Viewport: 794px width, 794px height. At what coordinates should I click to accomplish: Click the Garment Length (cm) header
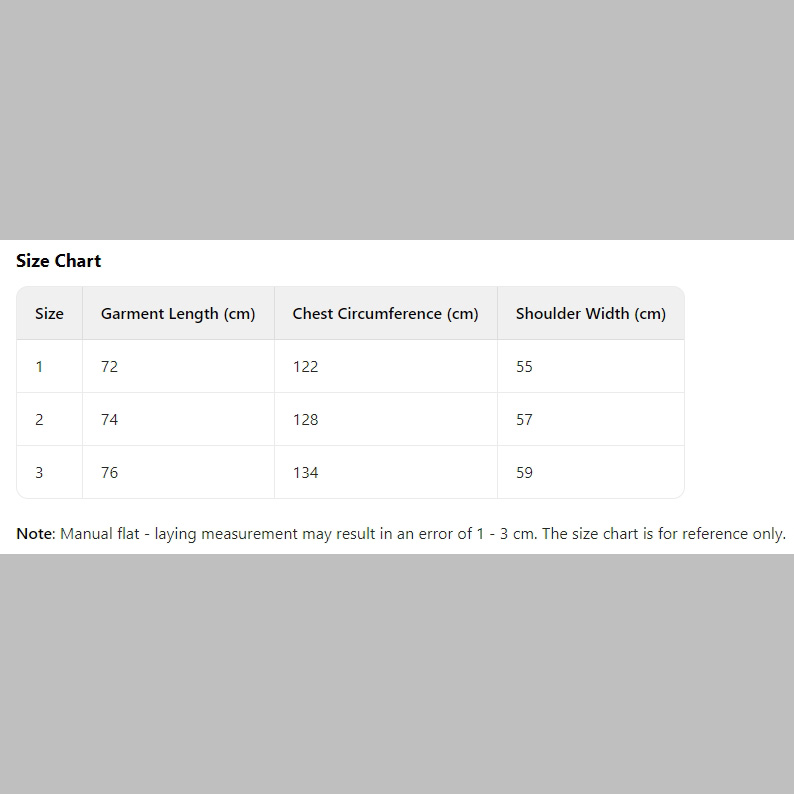[178, 314]
